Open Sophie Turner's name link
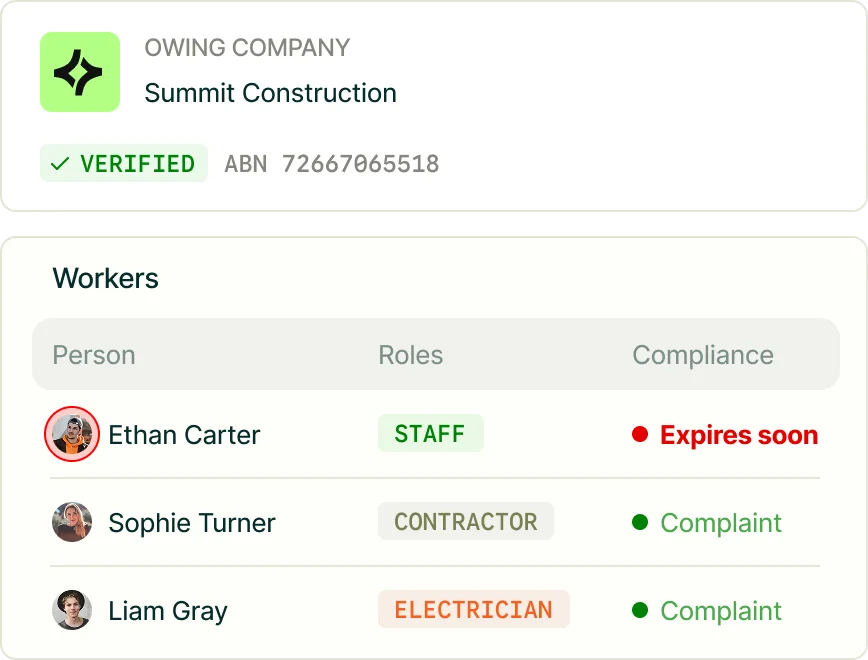The height and width of the screenshot is (660, 868). (x=192, y=523)
